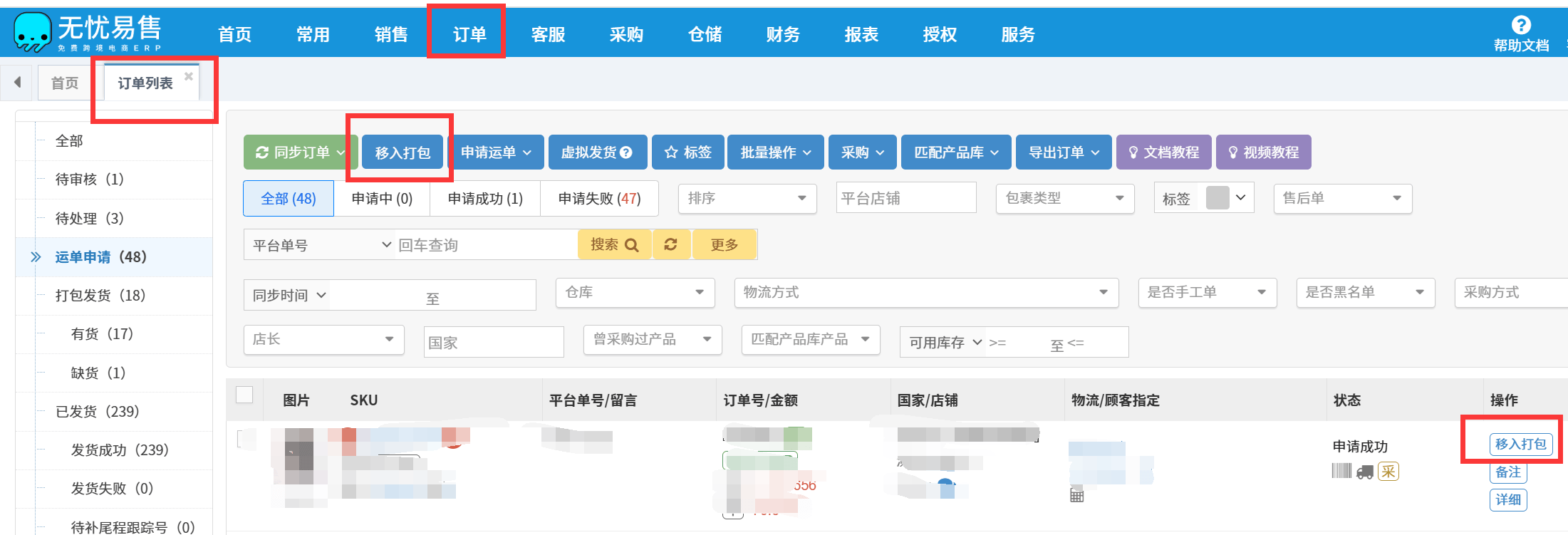Expand the 采购 toolbar dropdown
Screen dimensions: 1568x535
coord(880,152)
